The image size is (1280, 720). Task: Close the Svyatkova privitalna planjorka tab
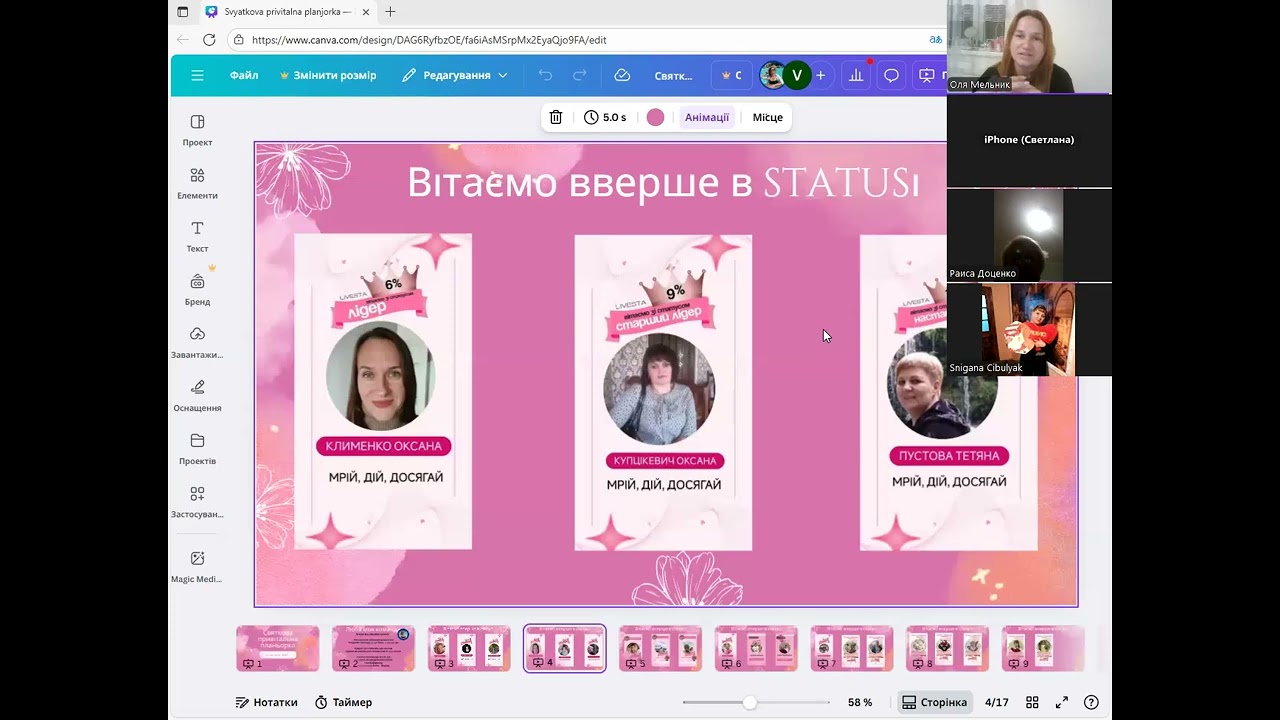click(x=366, y=12)
